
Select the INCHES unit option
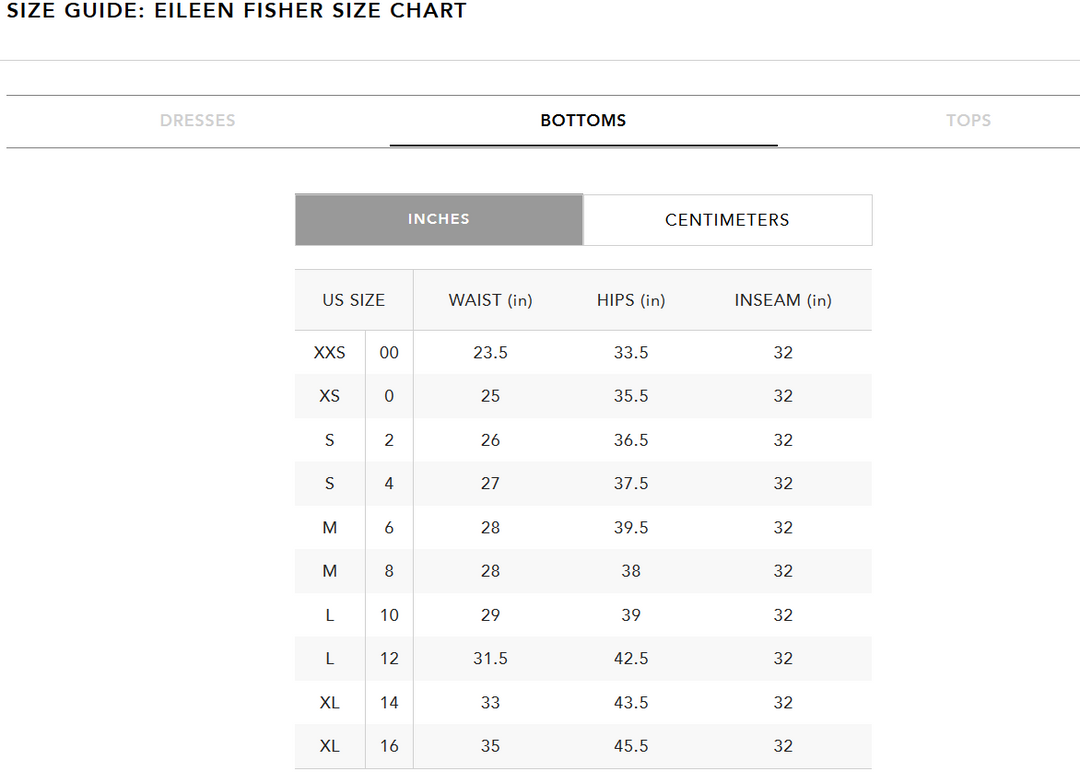(x=438, y=219)
